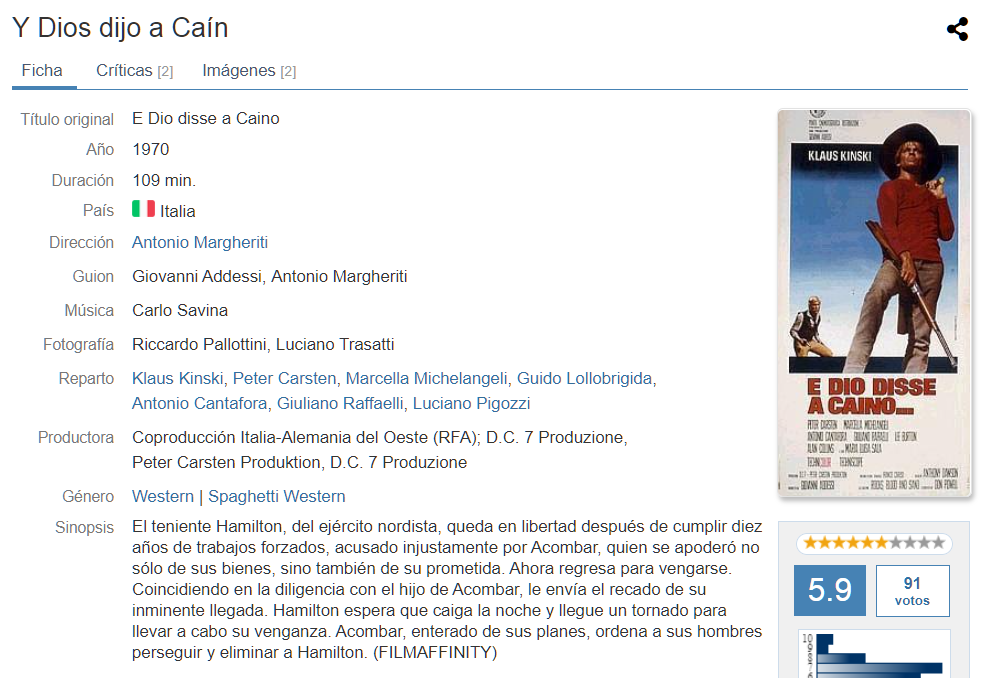Viewport: 986px width, 678px height.
Task: Click the star rating bar
Action: [874, 543]
